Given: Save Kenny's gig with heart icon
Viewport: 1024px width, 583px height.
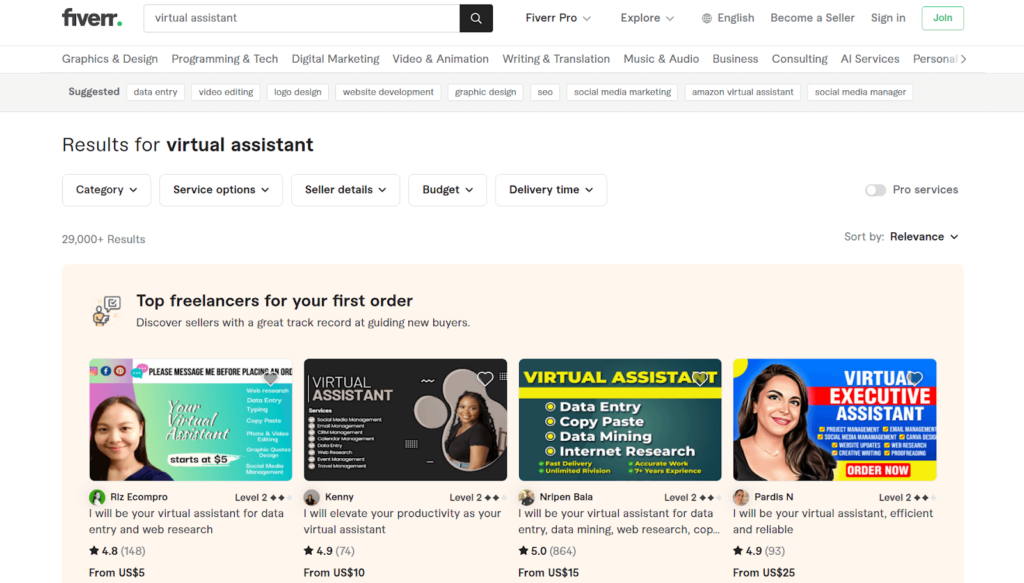Looking at the screenshot, I should point(485,378).
